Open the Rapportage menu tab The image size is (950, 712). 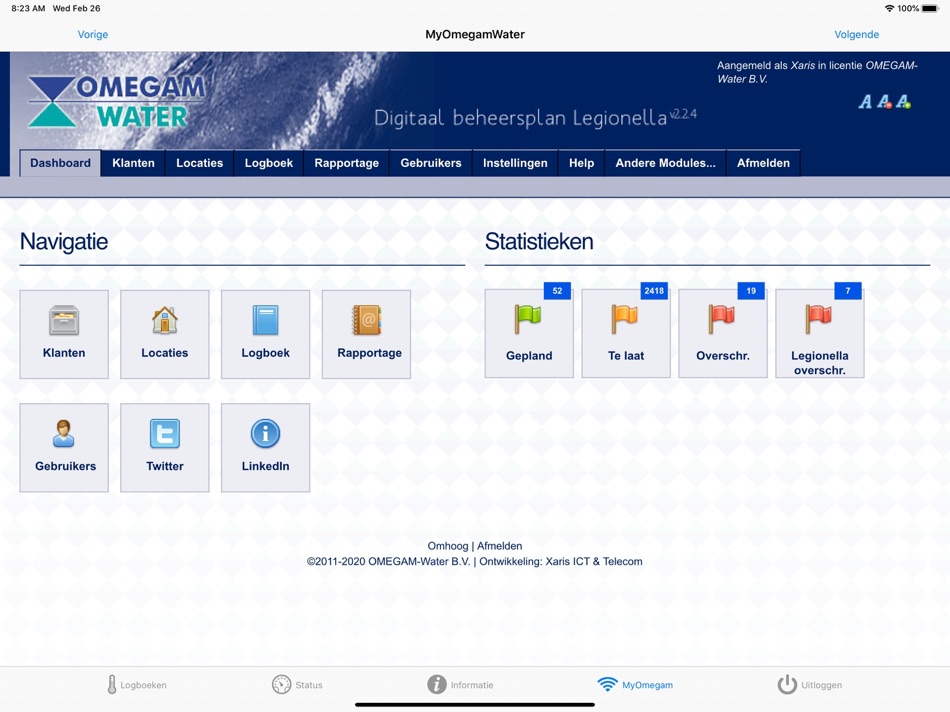[347, 163]
